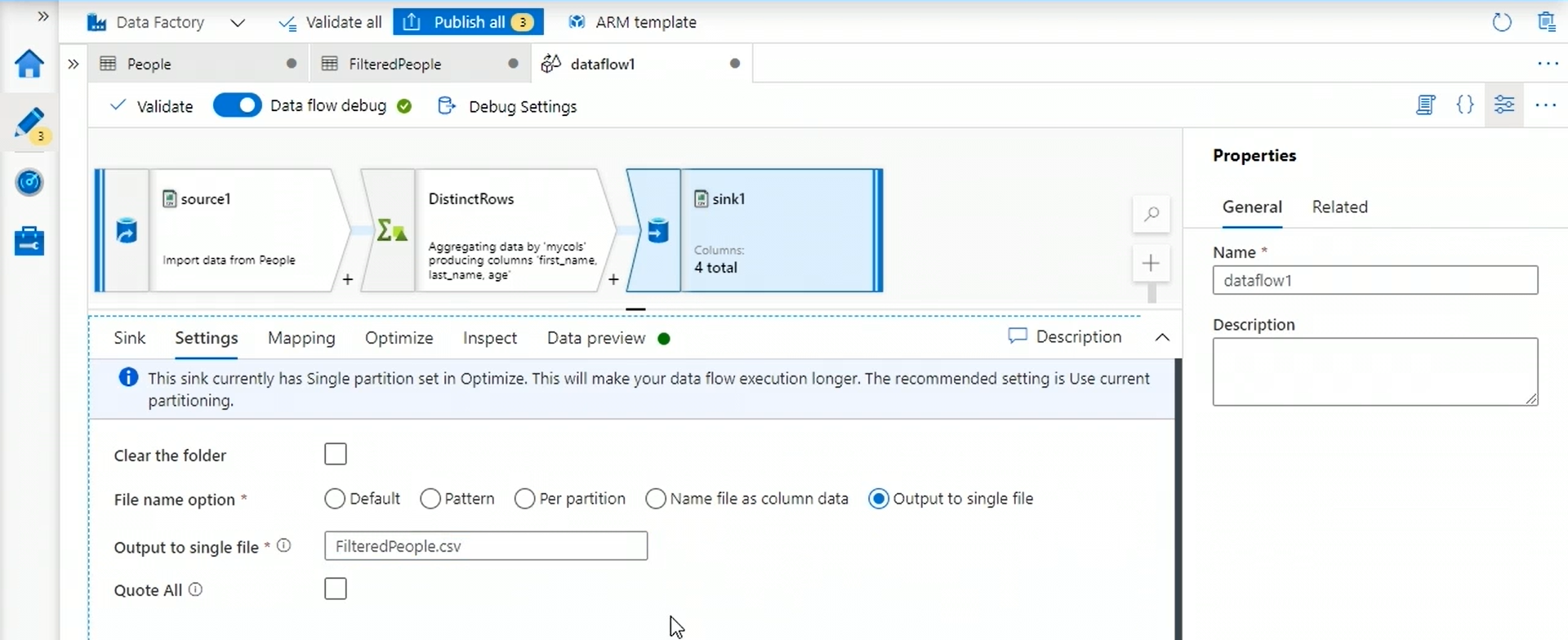Click the Publish all button
Image resolution: width=1568 pixels, height=640 pixels.
[468, 22]
